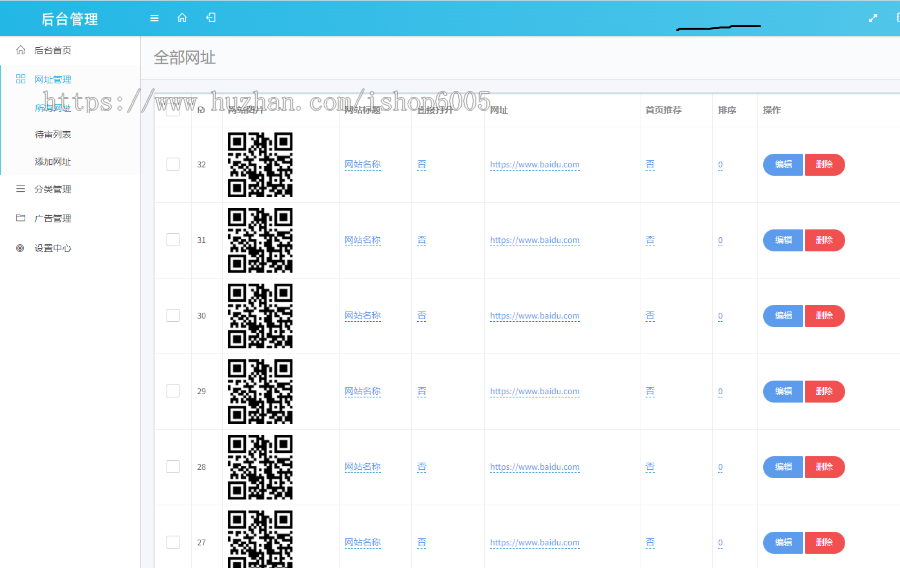Tick the checkbox for row ID 30
The height and width of the screenshot is (568, 900).
pyautogui.click(x=173, y=316)
